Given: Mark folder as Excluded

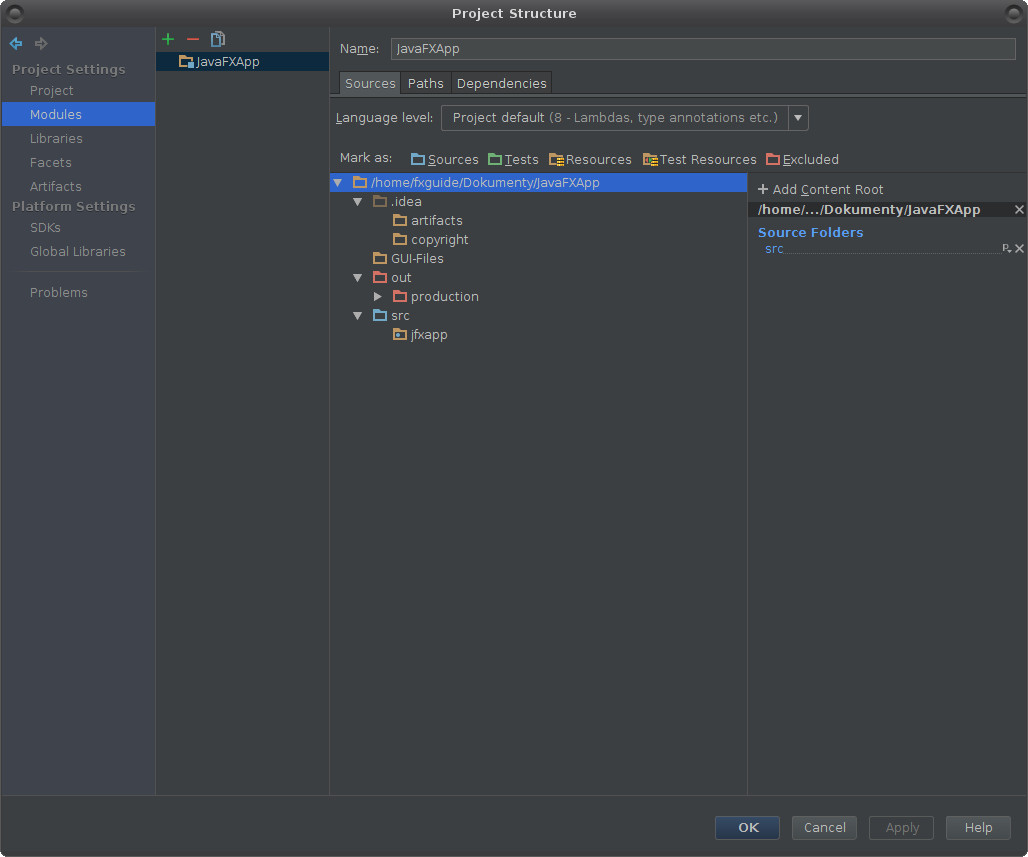Looking at the screenshot, I should 802,159.
